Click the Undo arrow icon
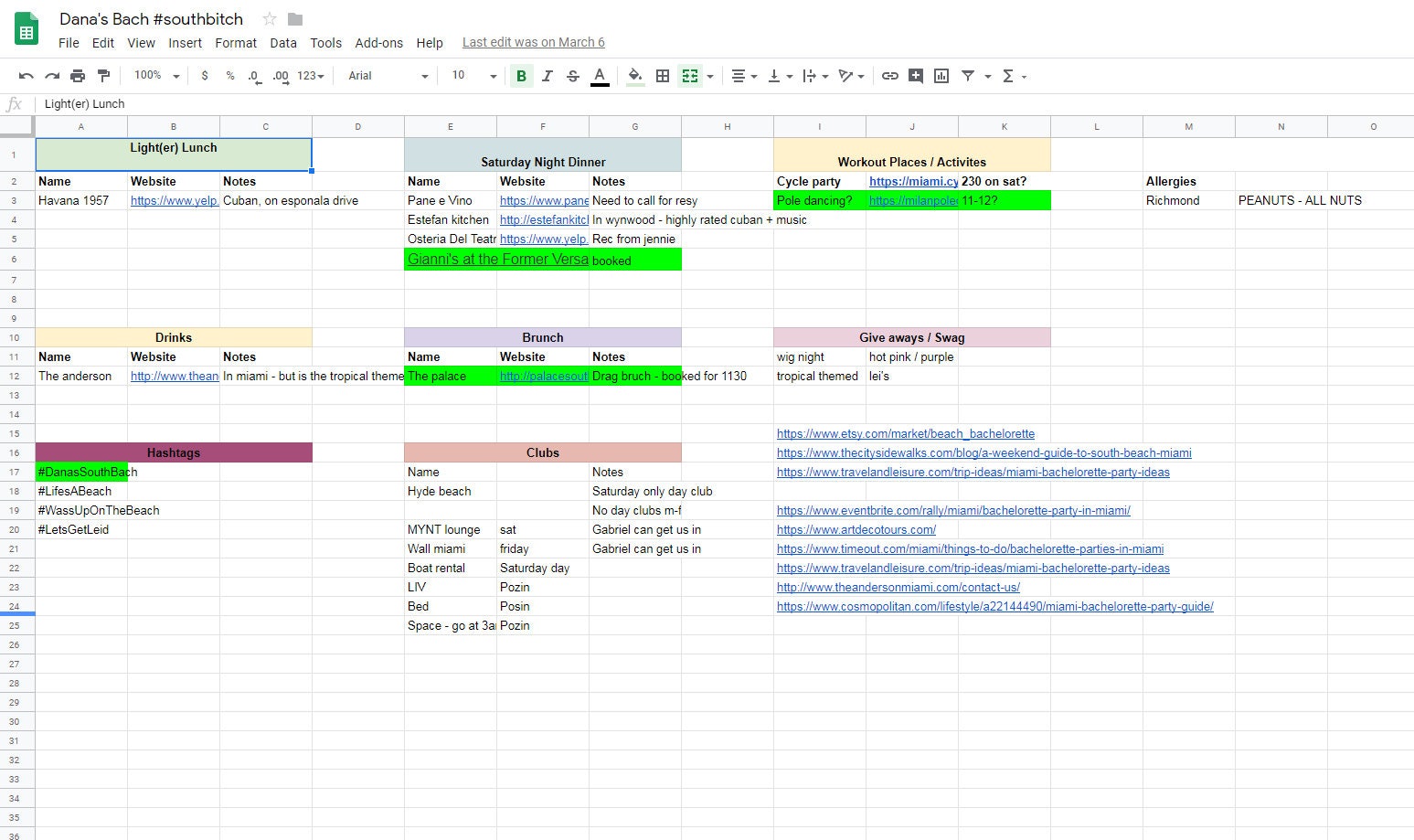Screen dimensions: 1414x840 26,76
